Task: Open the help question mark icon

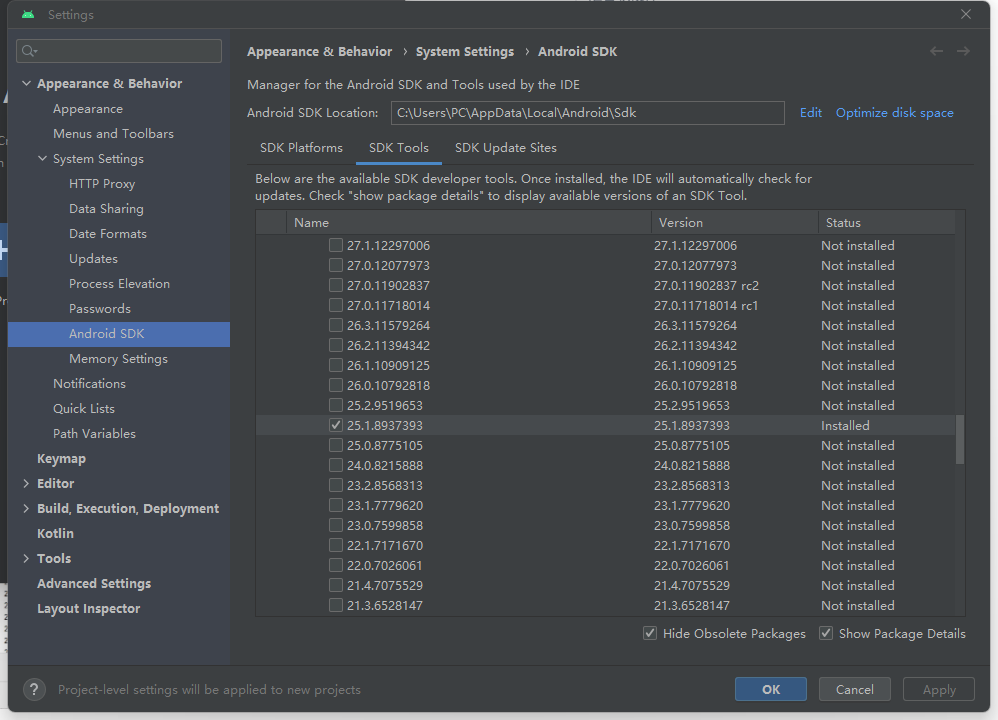Action: pyautogui.click(x=34, y=689)
